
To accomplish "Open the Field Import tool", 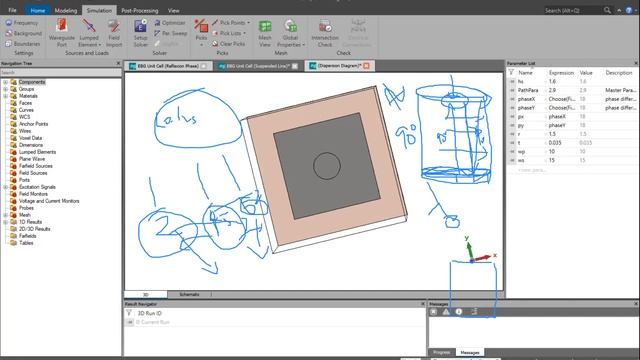I will pyautogui.click(x=114, y=33).
